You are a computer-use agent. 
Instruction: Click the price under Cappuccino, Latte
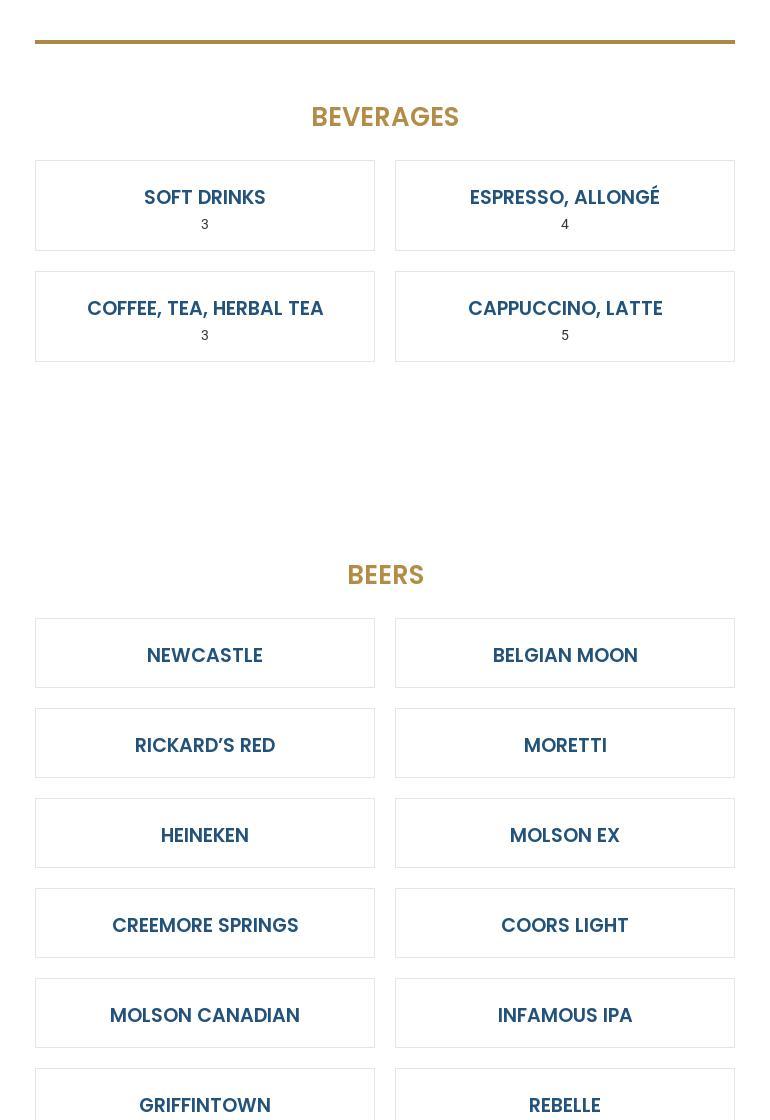pos(564,335)
